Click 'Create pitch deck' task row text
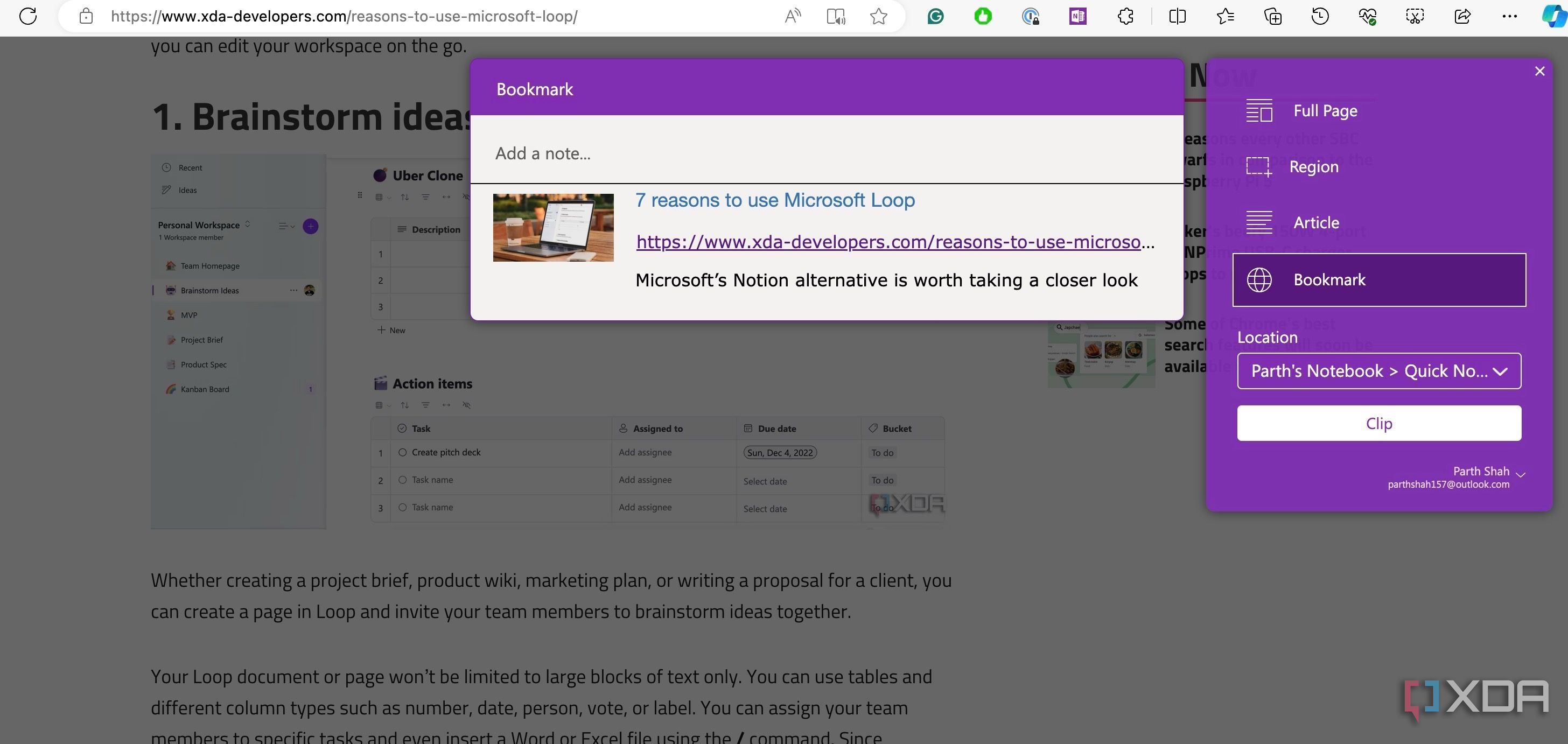 (445, 453)
